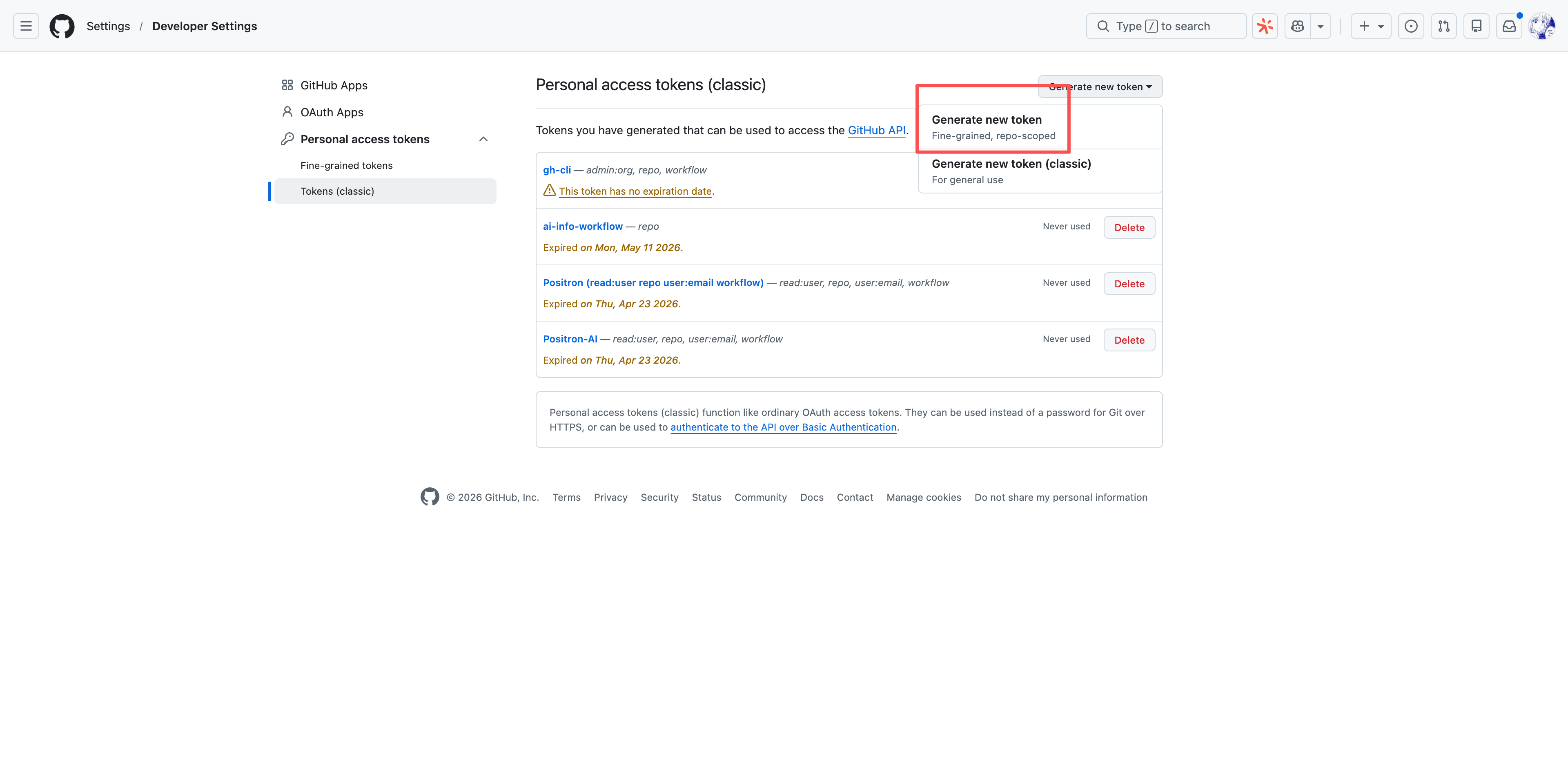Open the GitHub API link

click(x=877, y=130)
